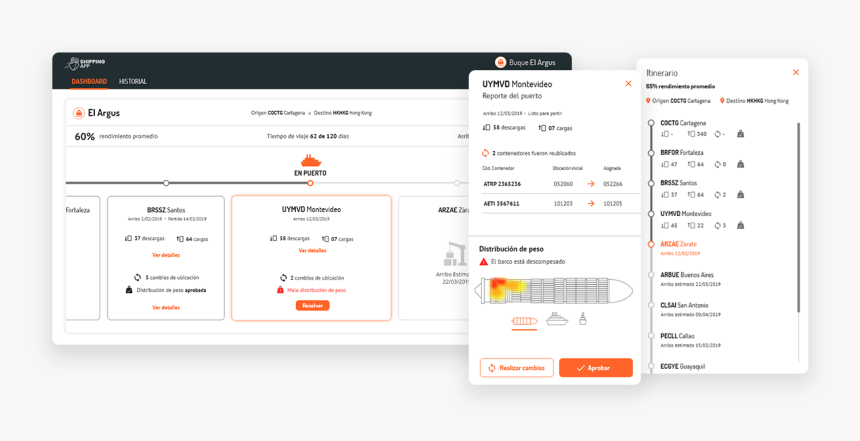Click the Buque El Argus ship avatar
The height and width of the screenshot is (441, 860).
click(500, 63)
